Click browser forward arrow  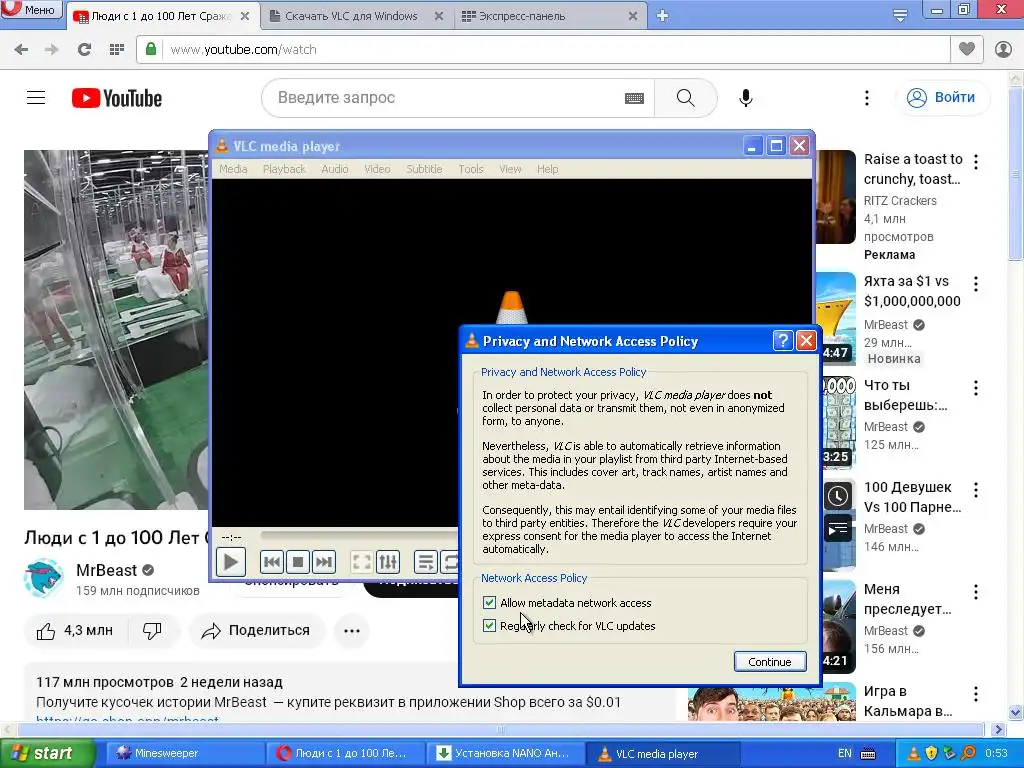point(52,49)
